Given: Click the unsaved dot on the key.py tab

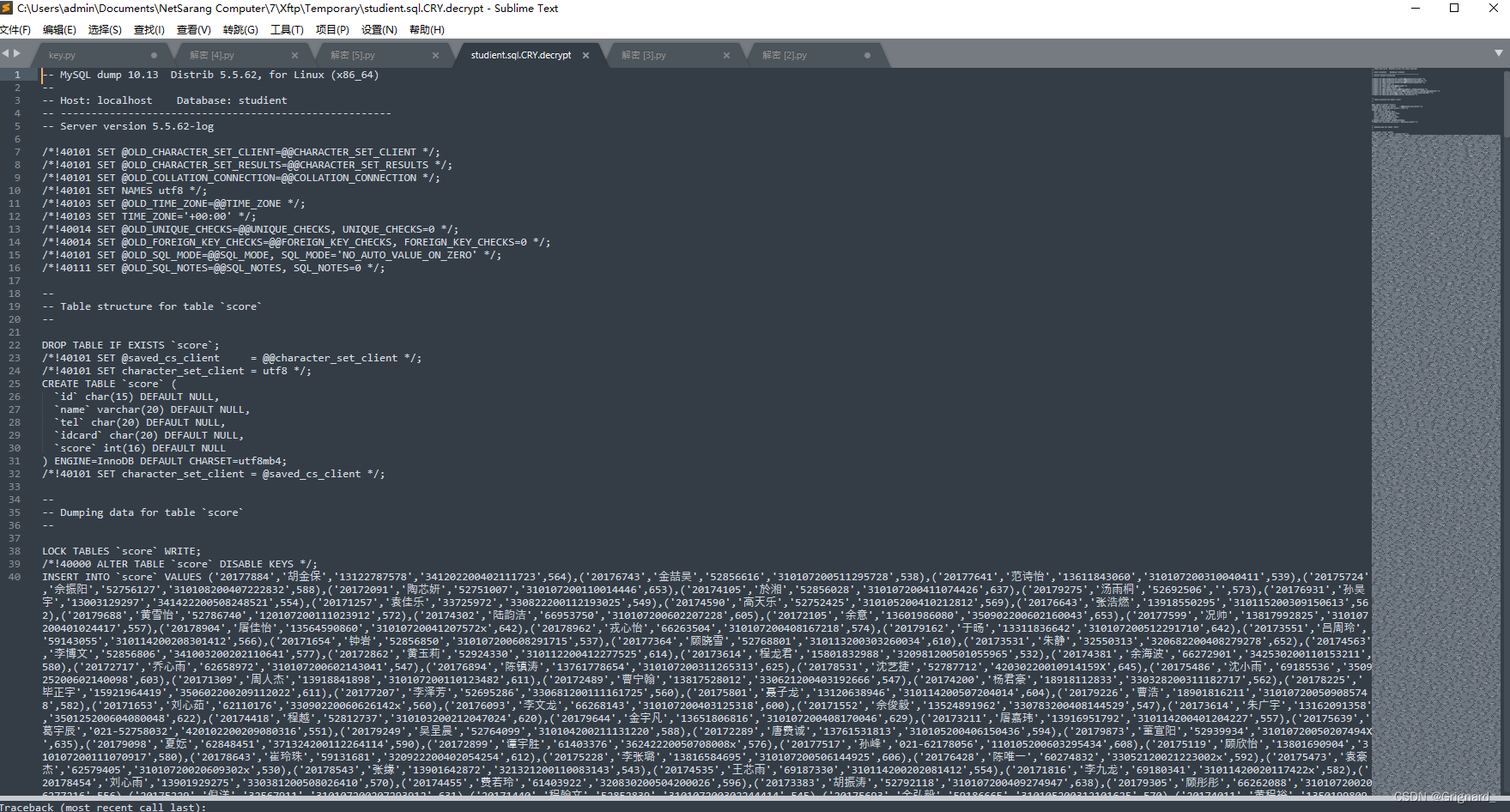Looking at the screenshot, I should coord(154,55).
